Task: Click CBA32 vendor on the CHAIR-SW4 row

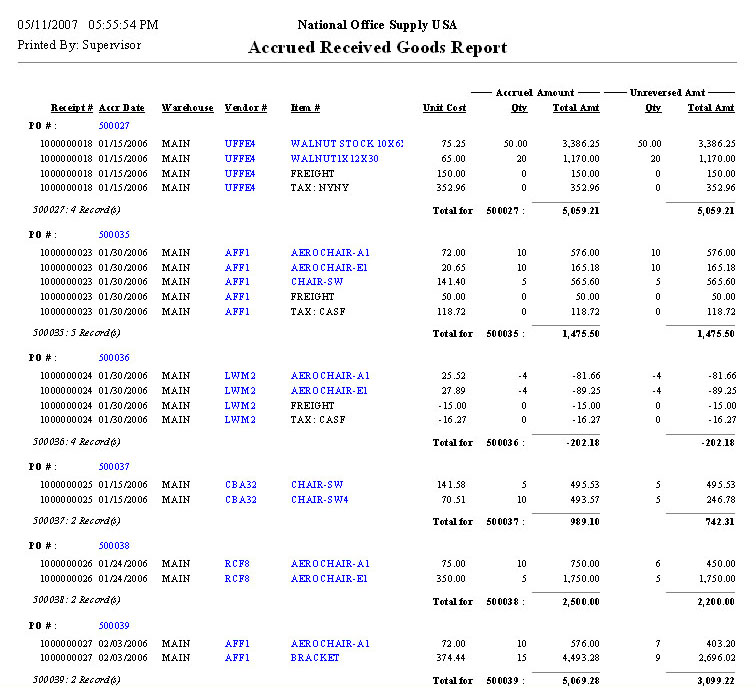Action: click(240, 499)
